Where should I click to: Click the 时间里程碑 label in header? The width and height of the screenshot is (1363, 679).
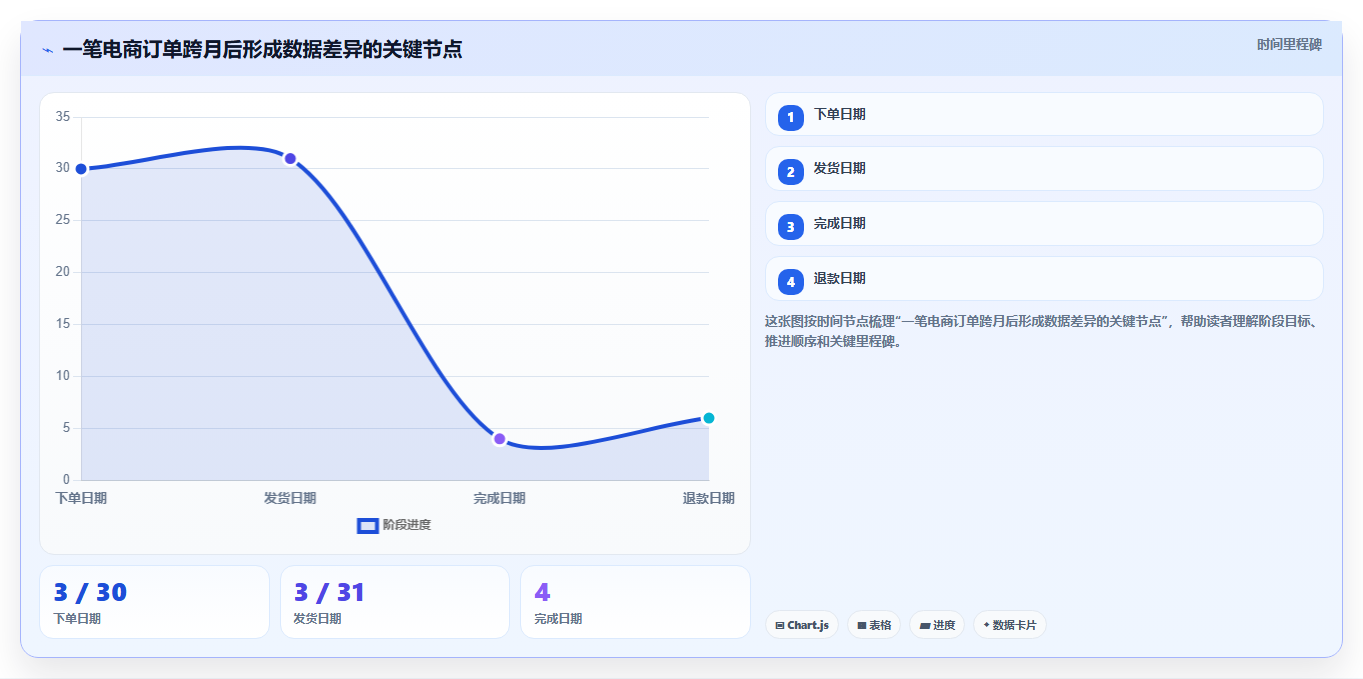coord(1290,44)
